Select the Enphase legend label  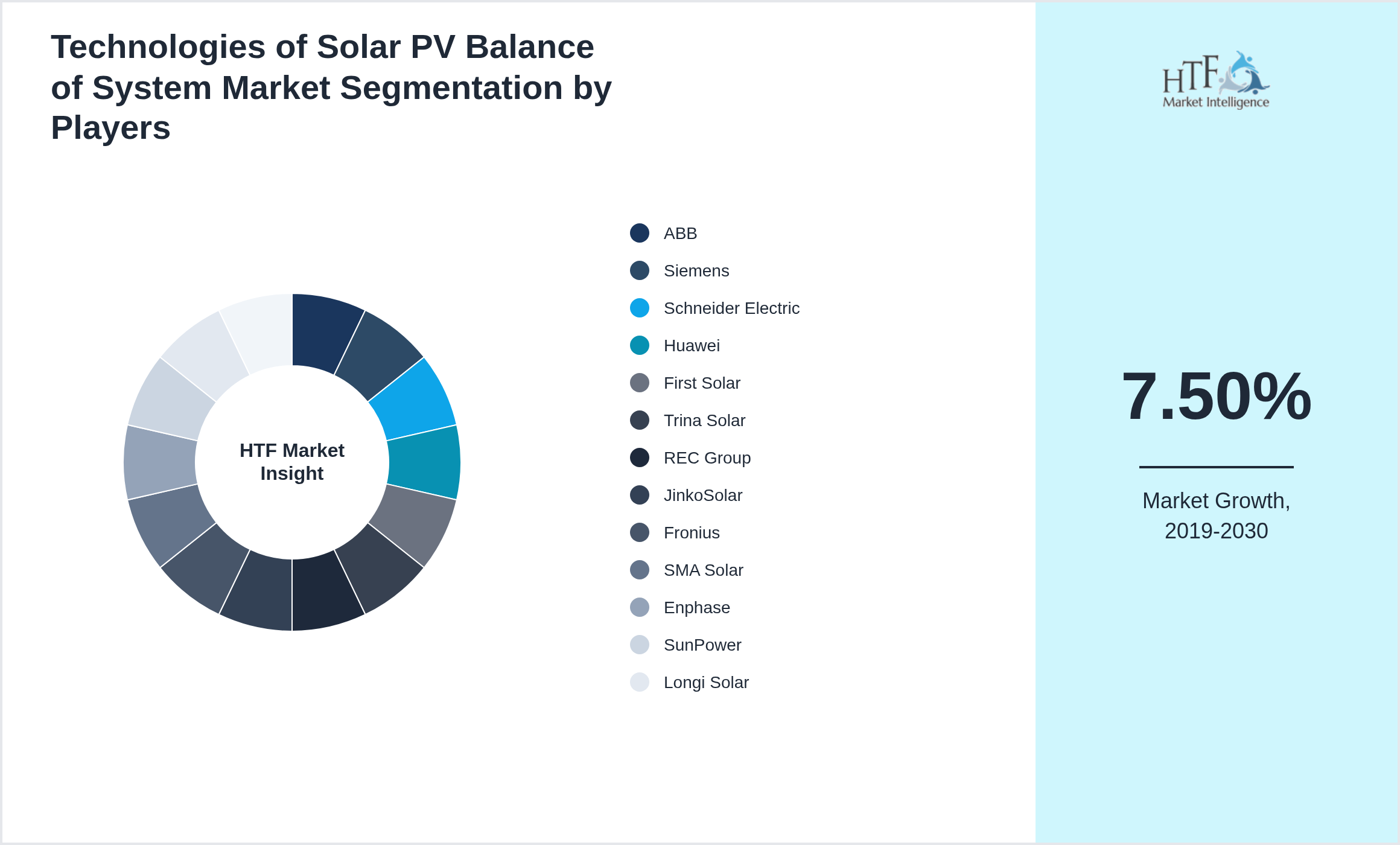pyautogui.click(x=696, y=607)
